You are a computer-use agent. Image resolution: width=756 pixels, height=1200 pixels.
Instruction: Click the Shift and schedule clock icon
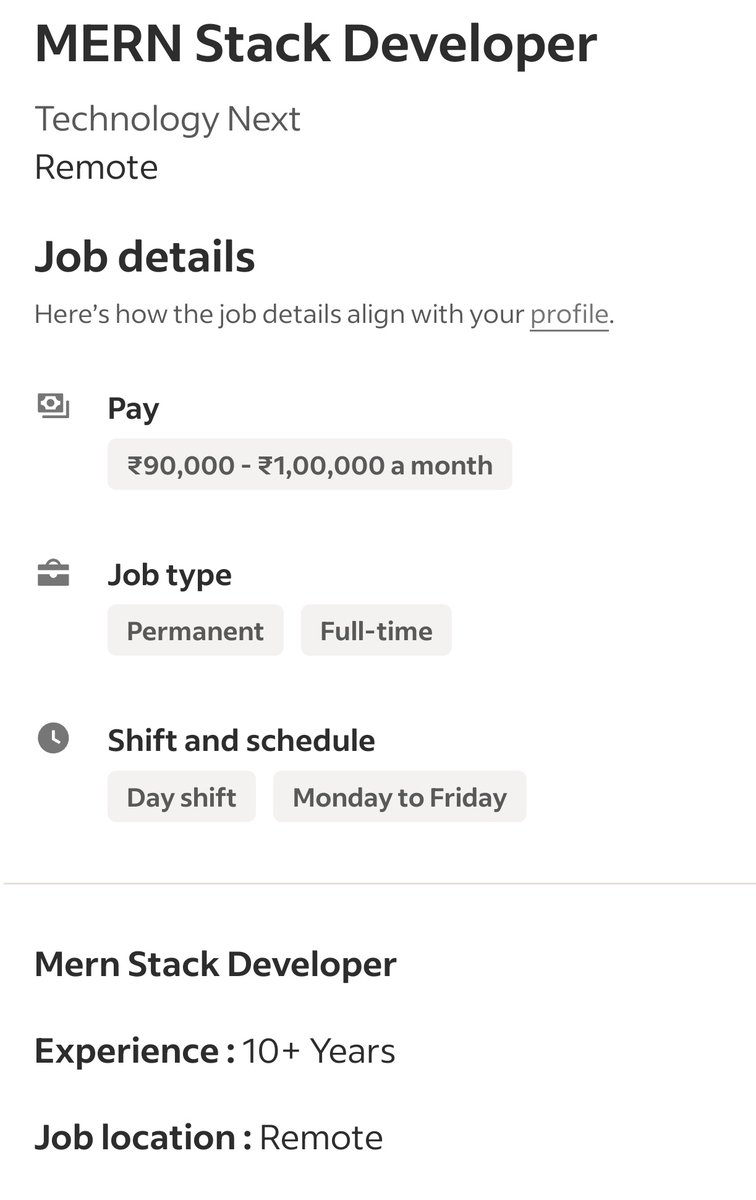53,739
